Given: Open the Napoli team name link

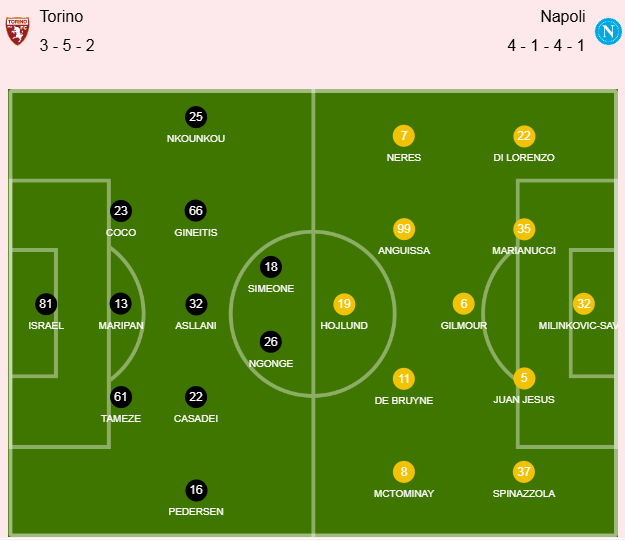Looking at the screenshot, I should [x=563, y=17].
